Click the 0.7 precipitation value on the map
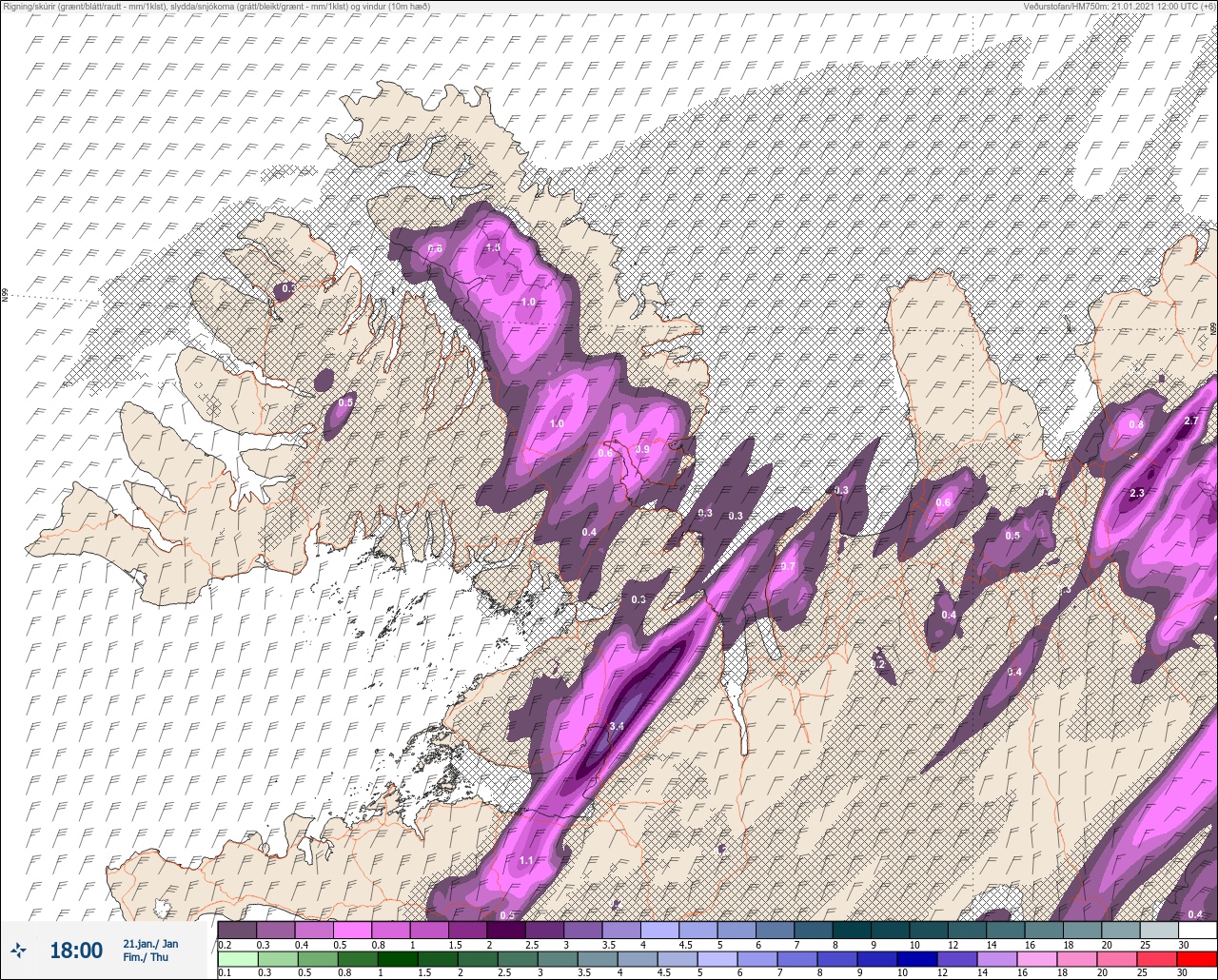This screenshot has height=980, width=1218. click(788, 566)
